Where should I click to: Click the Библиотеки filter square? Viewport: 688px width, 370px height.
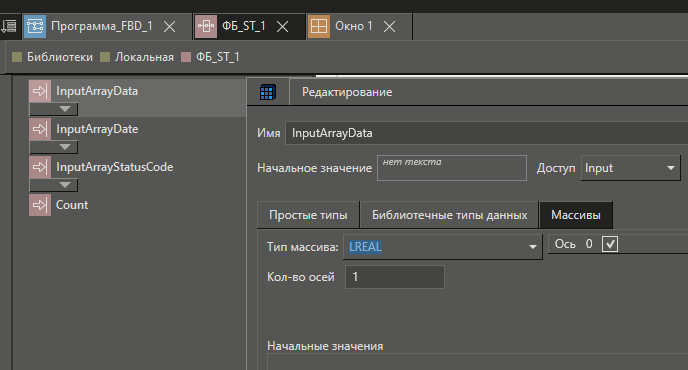[x=17, y=57]
